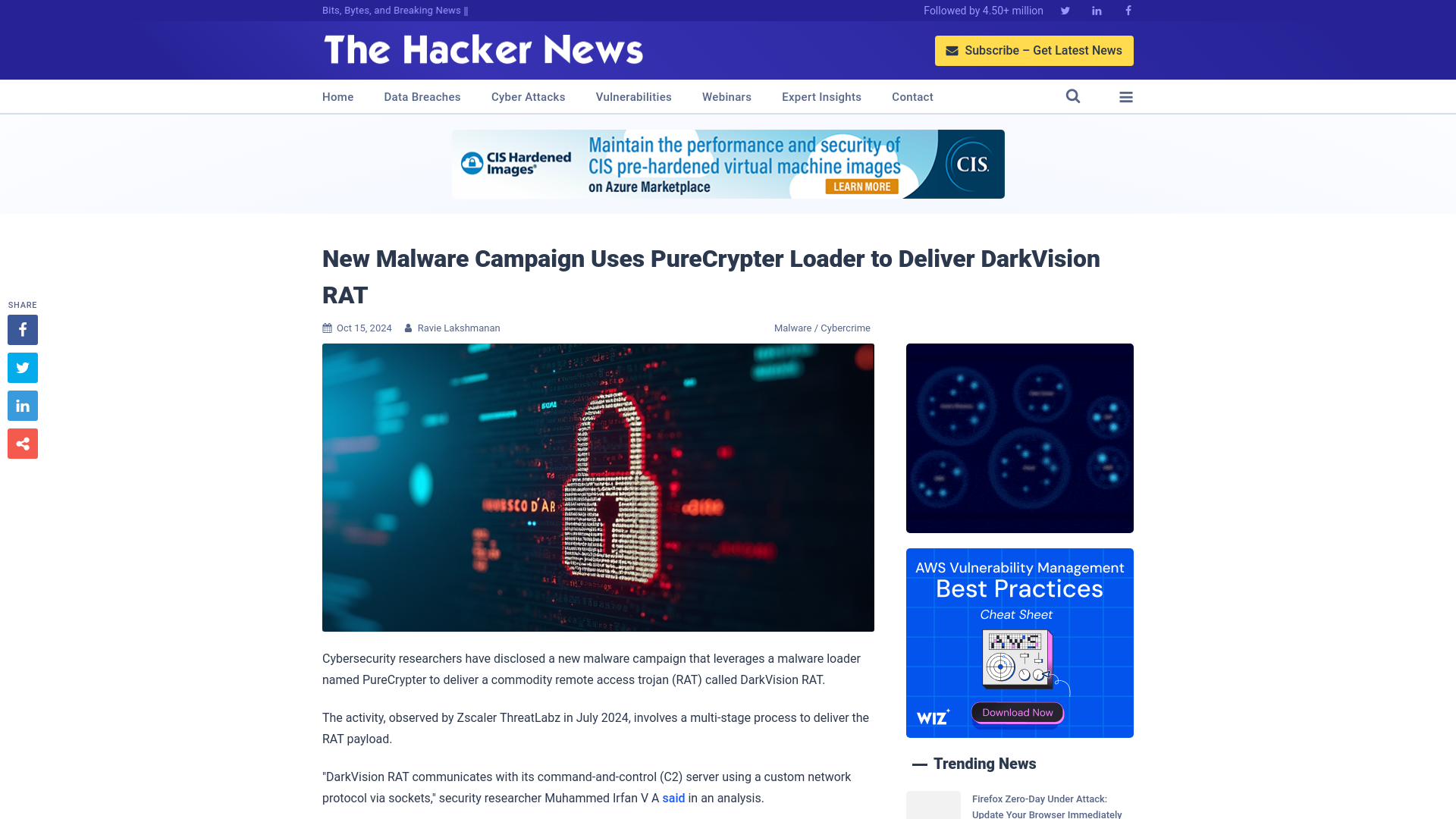Click the hyperlink said in article

coord(673,798)
